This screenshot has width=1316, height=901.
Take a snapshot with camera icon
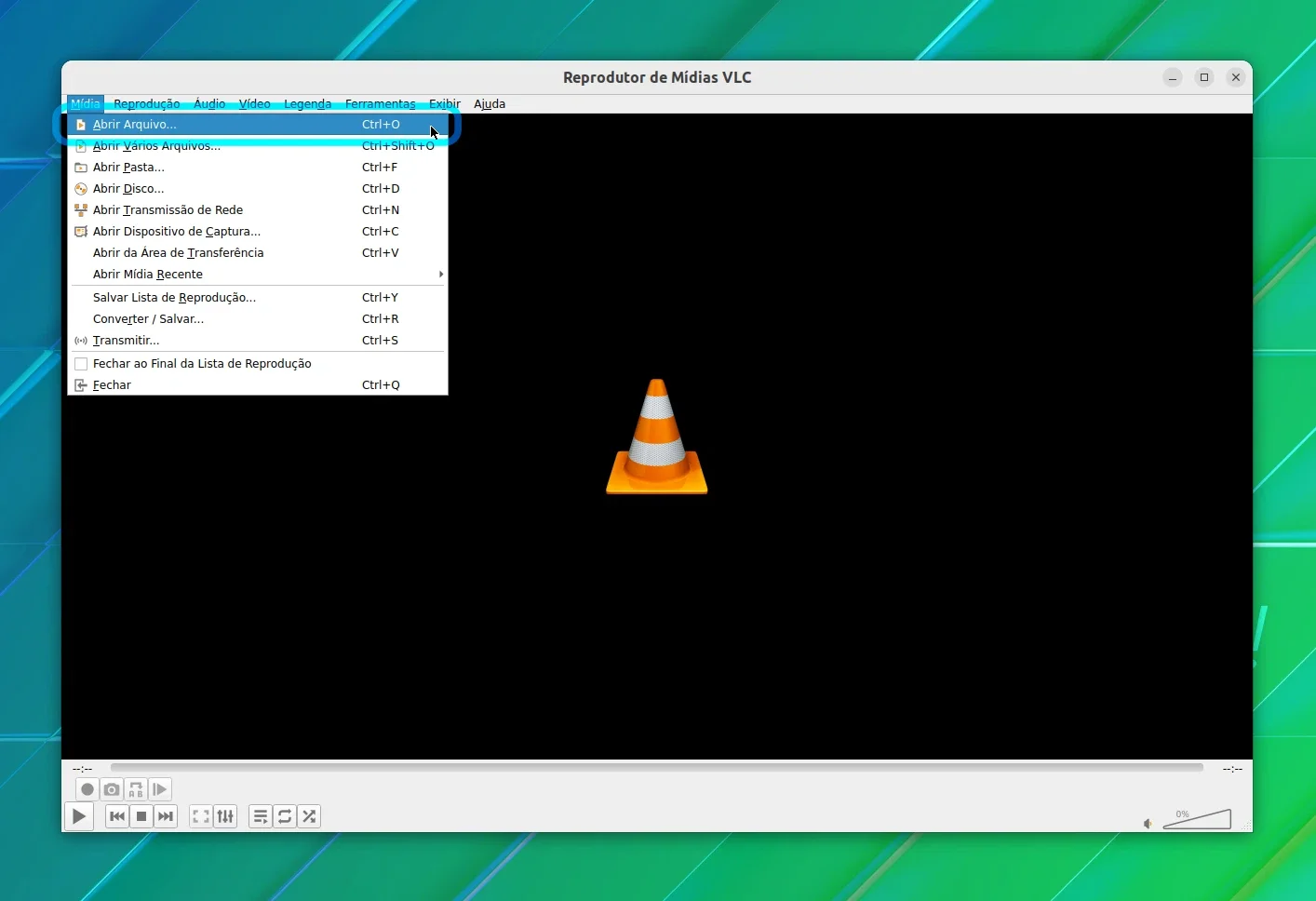pyautogui.click(x=112, y=789)
